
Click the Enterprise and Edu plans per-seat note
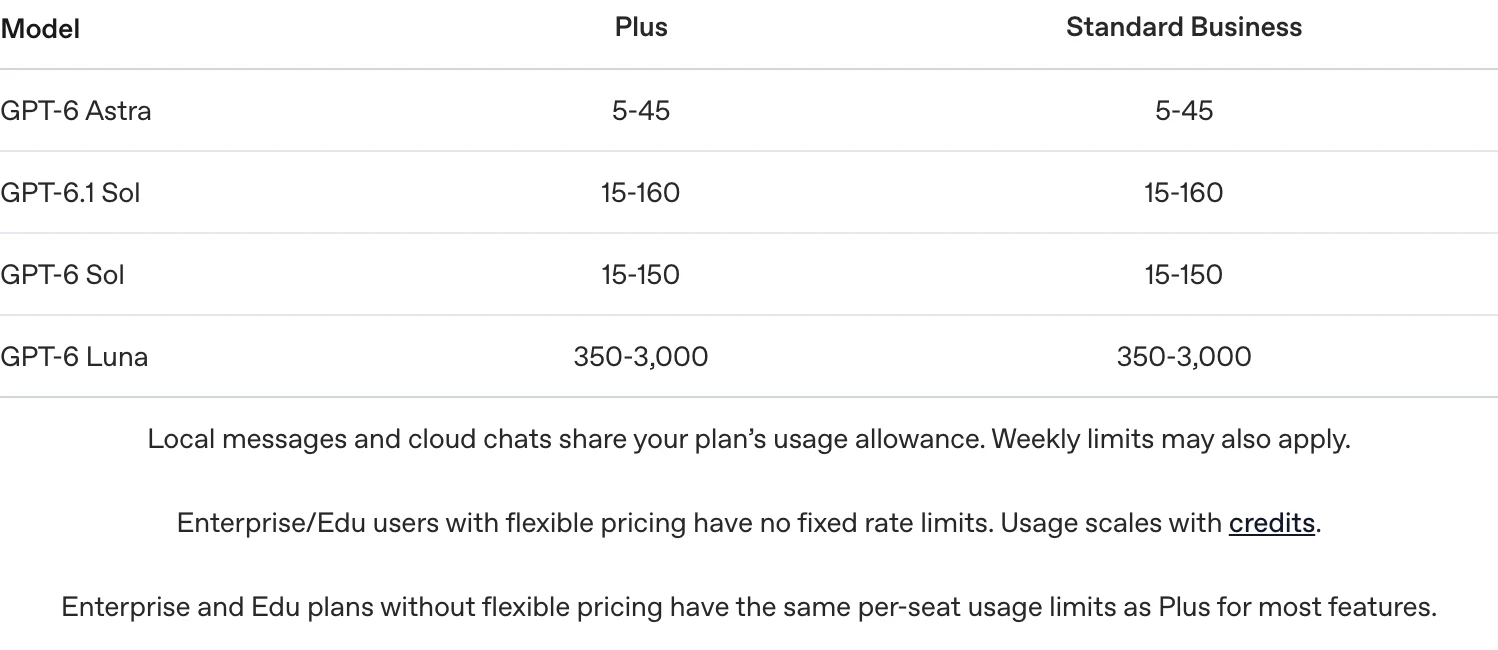[x=749, y=607]
